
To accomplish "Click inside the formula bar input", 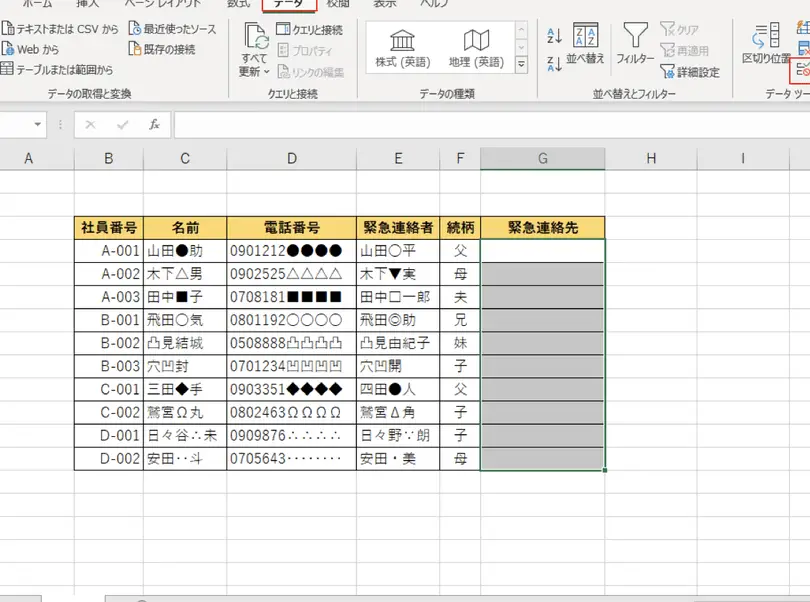I will (490, 125).
